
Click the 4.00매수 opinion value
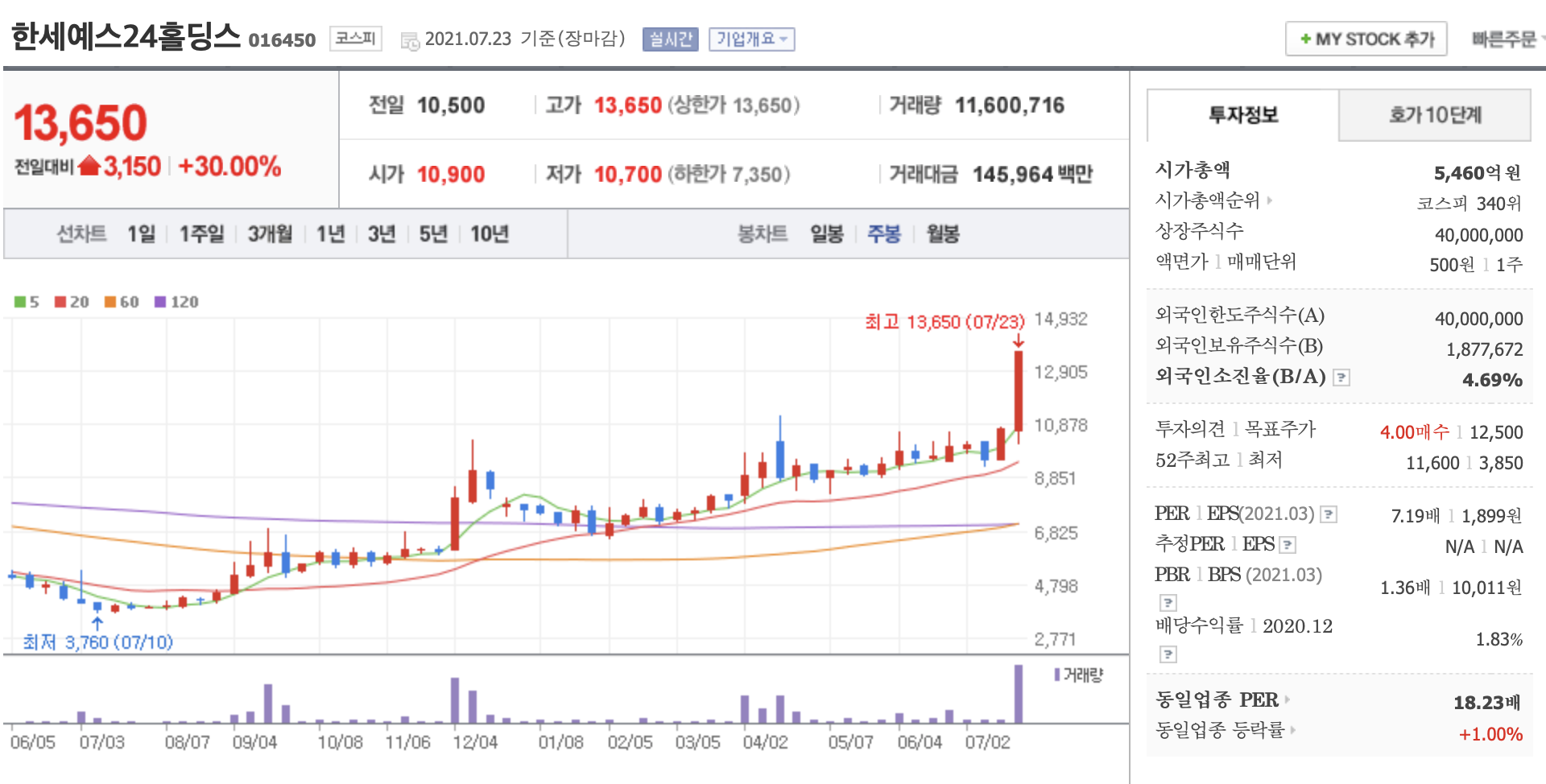point(1415,432)
